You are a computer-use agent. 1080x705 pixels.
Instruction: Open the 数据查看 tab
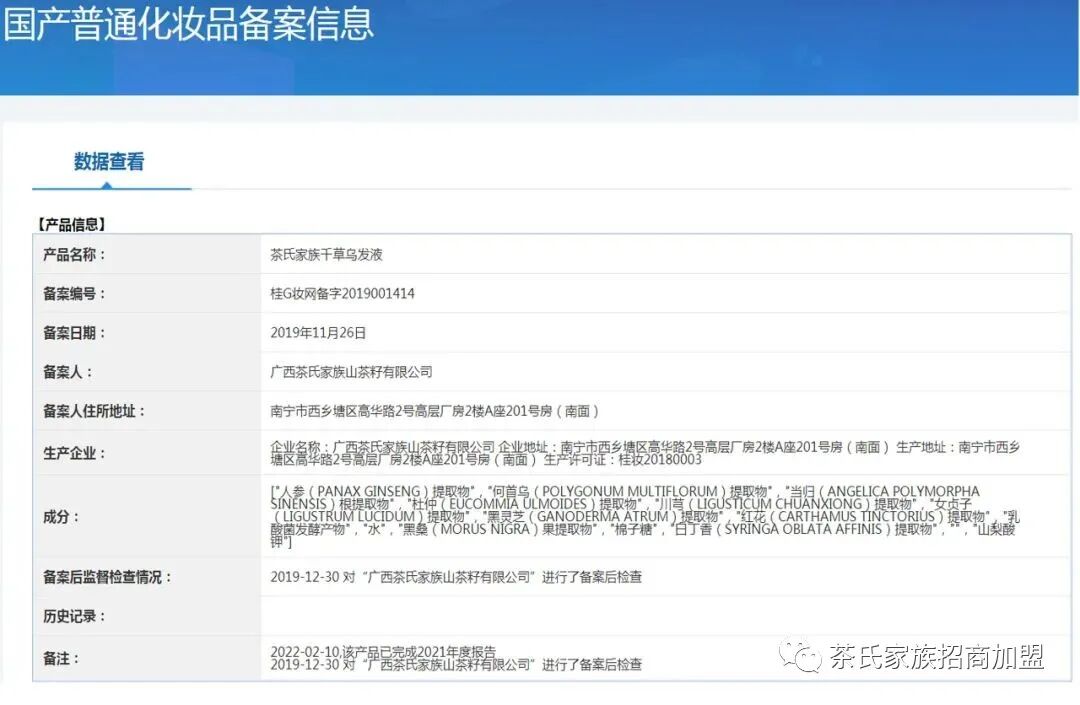[109, 162]
